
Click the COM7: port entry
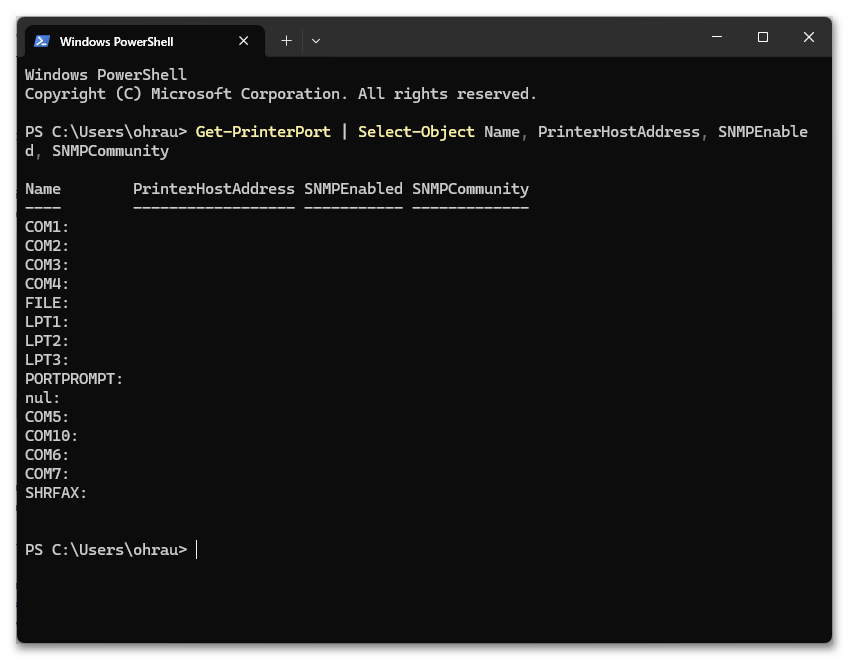coord(47,474)
